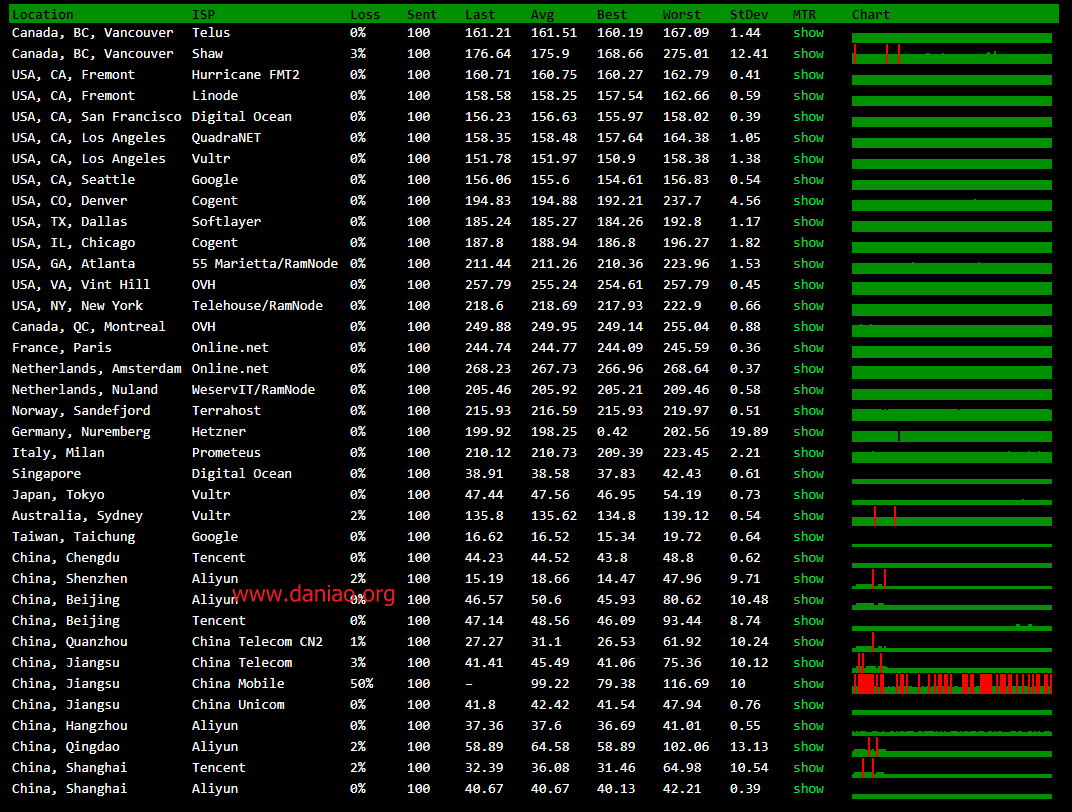Screen dimensions: 1072x812
Task: Select the StDev column header
Action: [x=749, y=14]
